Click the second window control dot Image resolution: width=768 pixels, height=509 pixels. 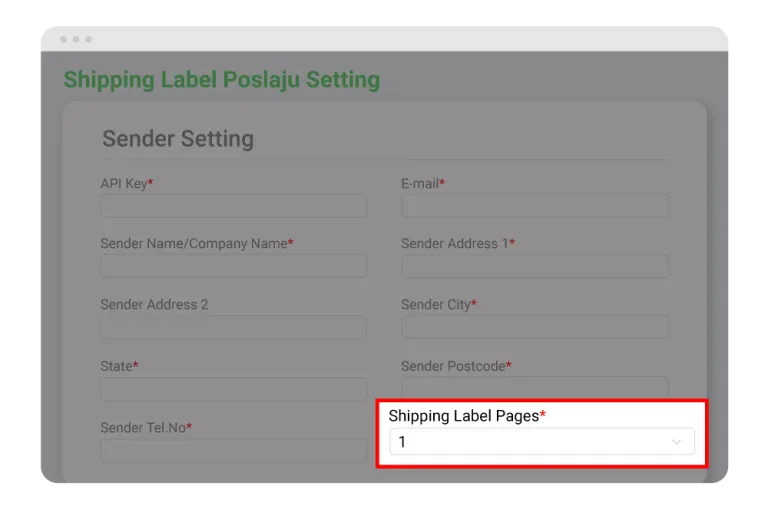pos(76,39)
